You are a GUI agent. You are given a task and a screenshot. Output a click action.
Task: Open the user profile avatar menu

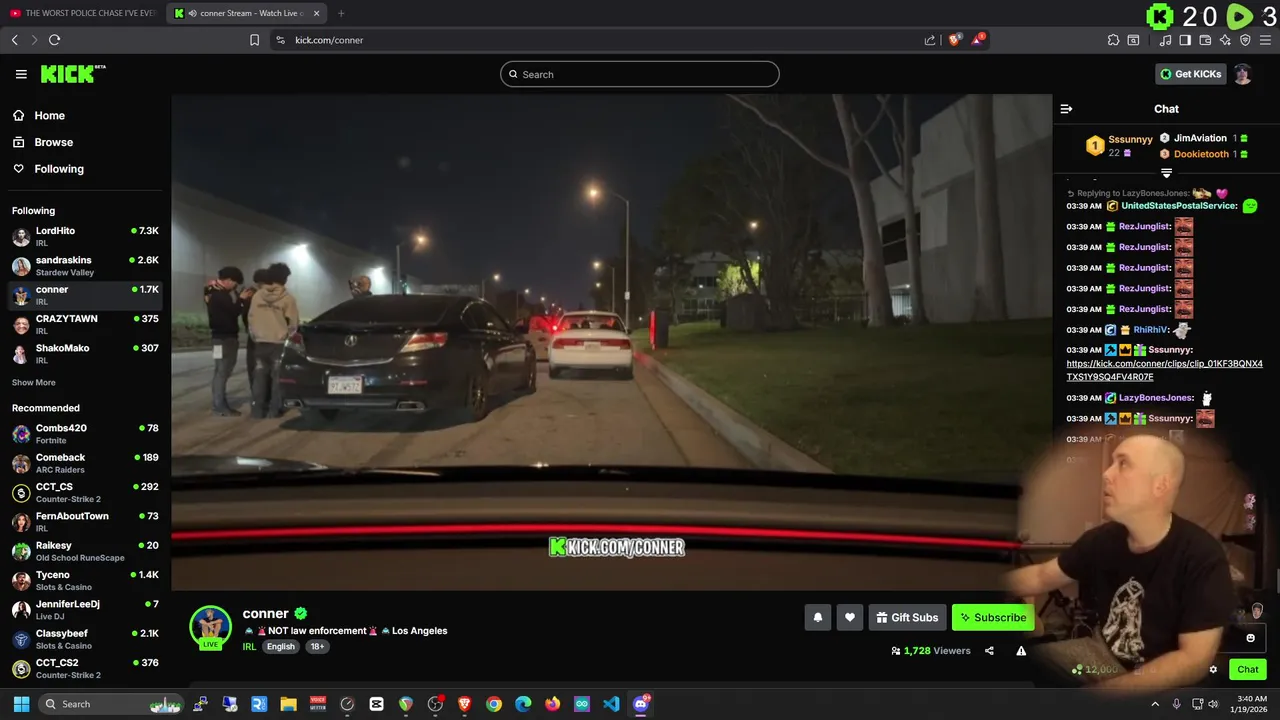pos(1242,74)
